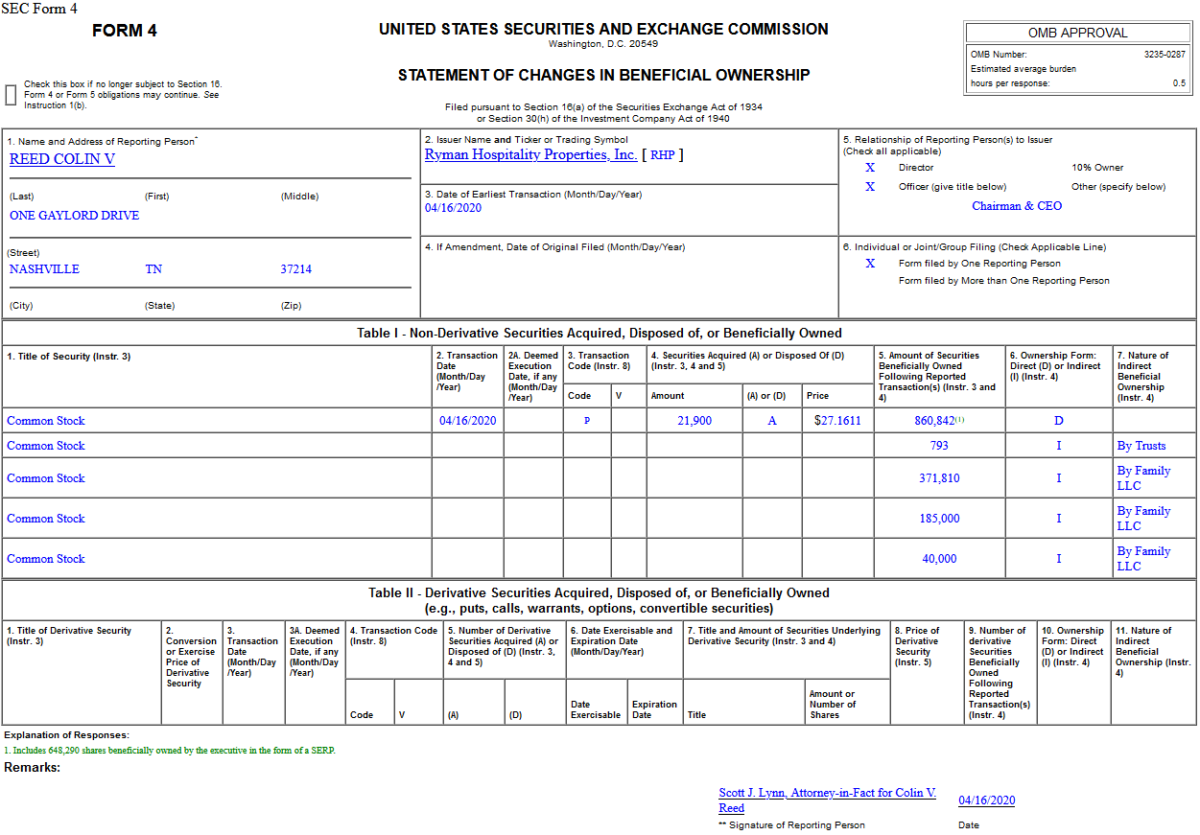Select the ONE GAYLORD DRIVE street address
This screenshot has width=1200, height=835.
coord(74,215)
